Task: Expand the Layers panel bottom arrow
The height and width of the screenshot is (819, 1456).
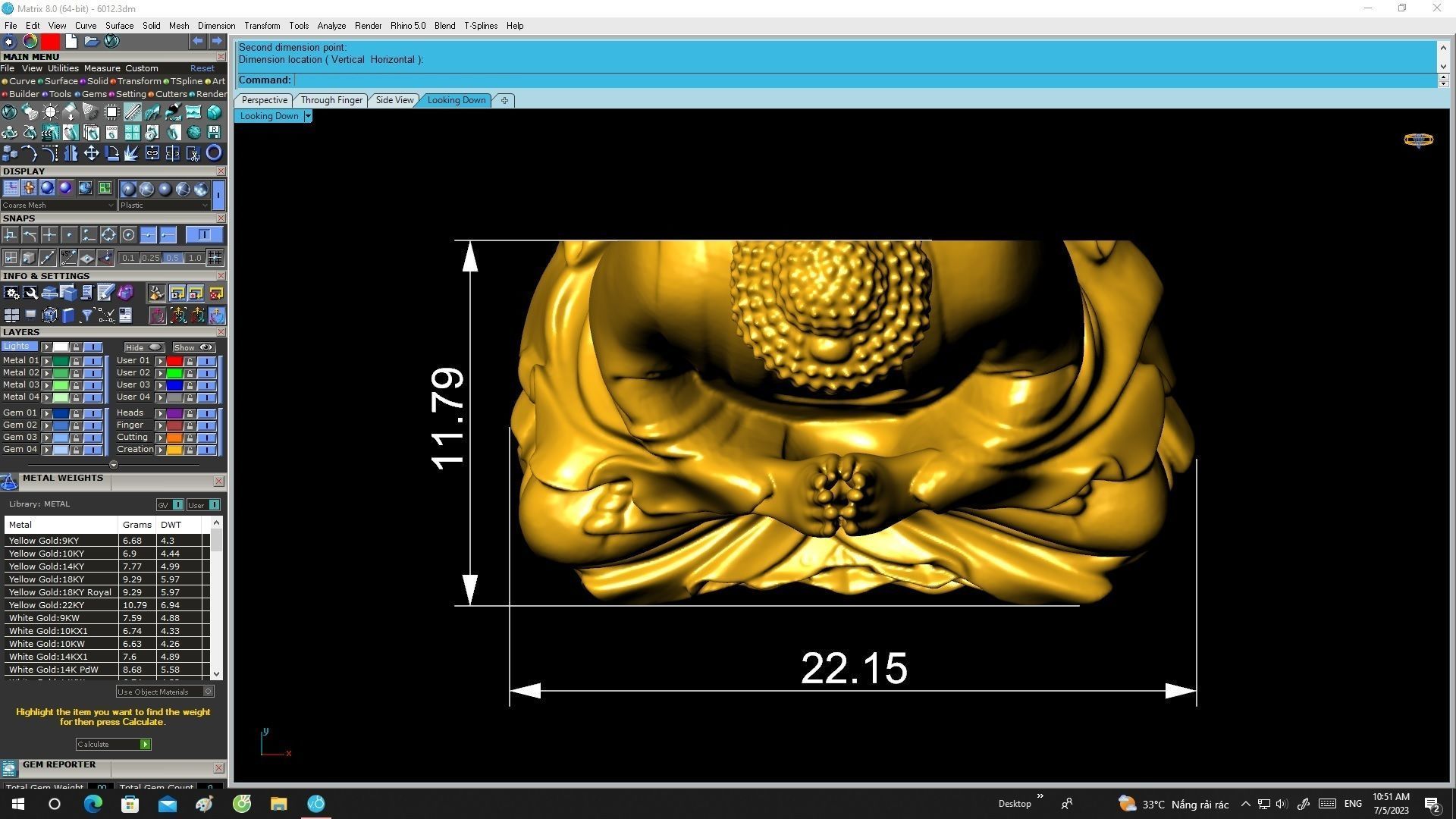Action: (x=114, y=465)
